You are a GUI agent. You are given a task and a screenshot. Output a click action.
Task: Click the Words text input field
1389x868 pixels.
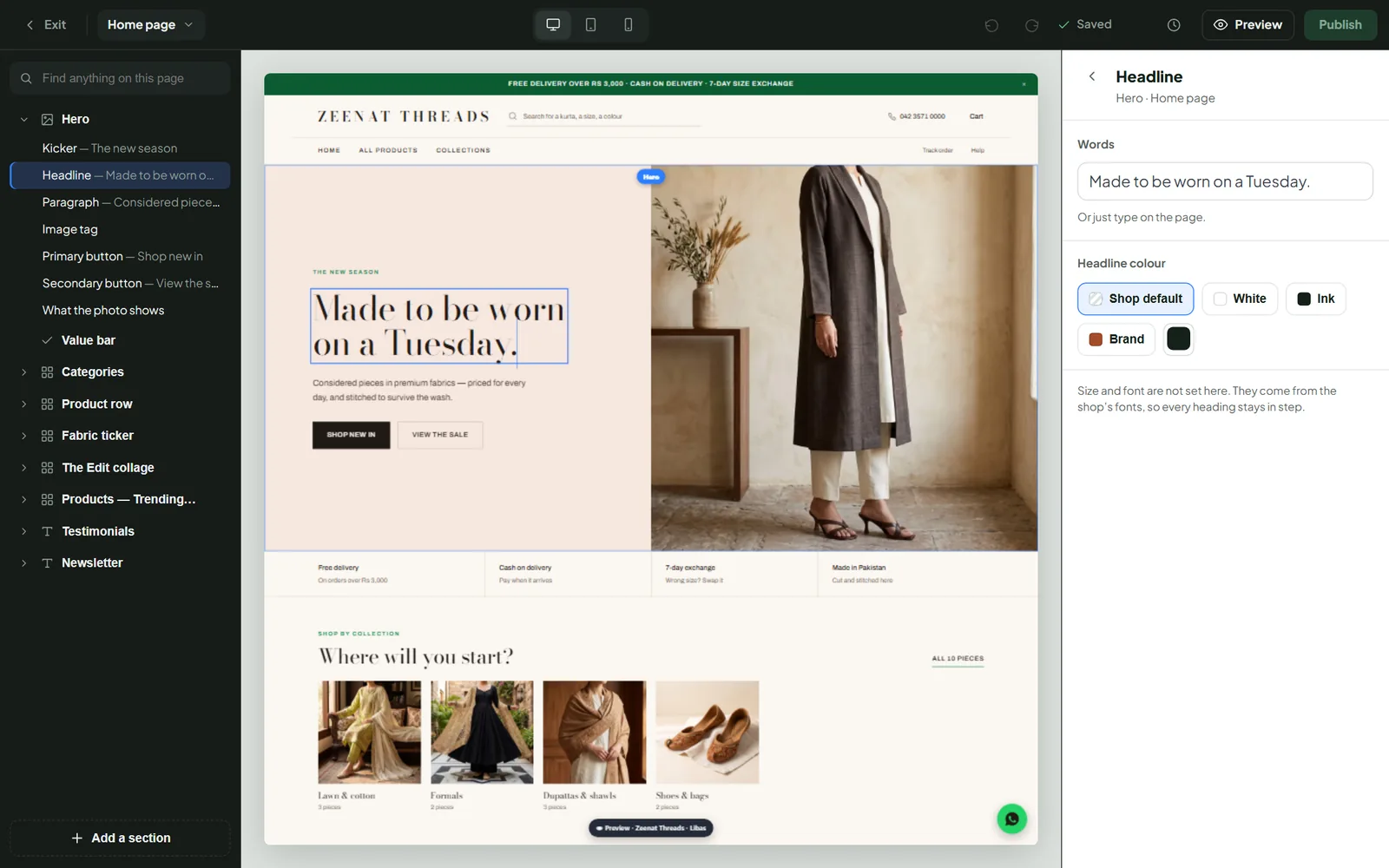[1225, 181]
